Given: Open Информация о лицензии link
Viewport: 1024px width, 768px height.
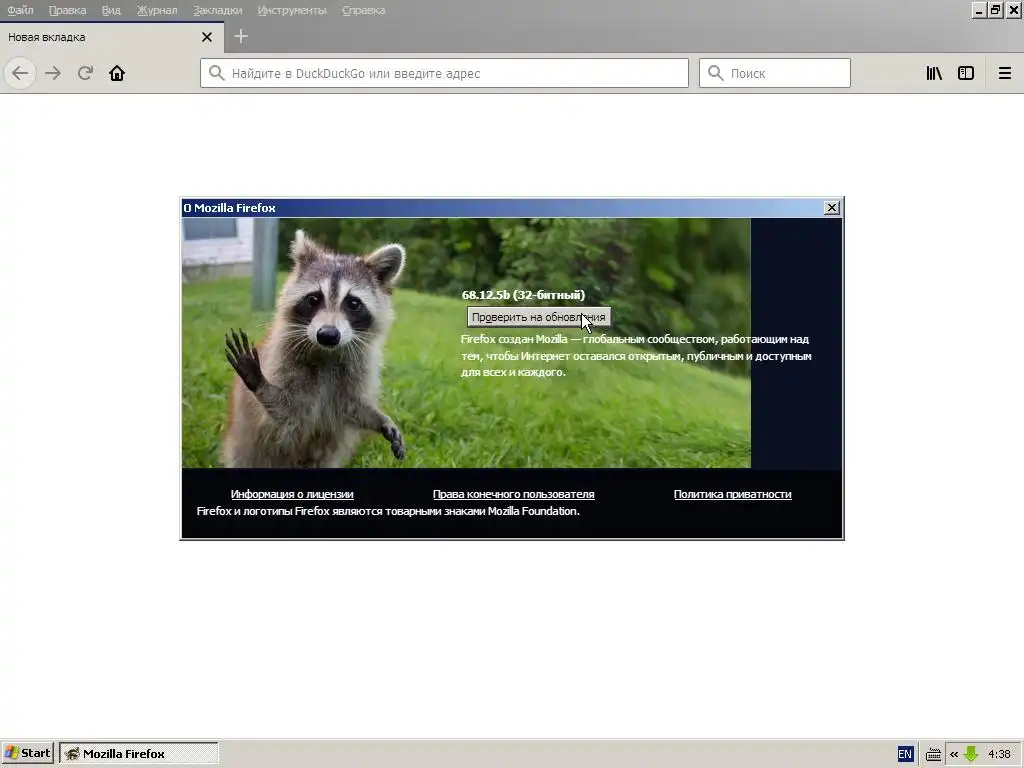Looking at the screenshot, I should coord(292,494).
